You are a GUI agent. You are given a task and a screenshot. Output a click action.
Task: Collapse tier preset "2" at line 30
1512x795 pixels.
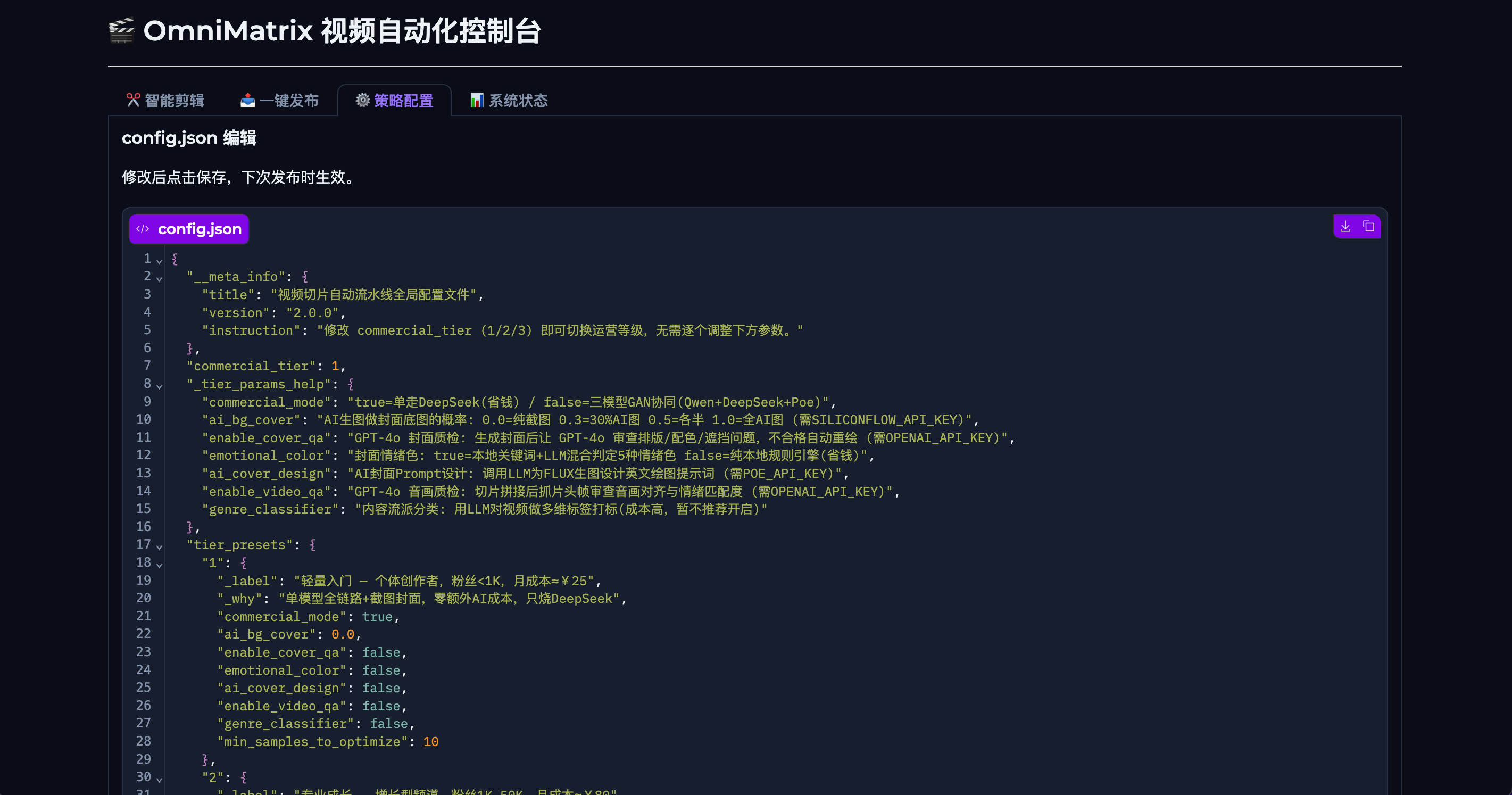tap(159, 779)
